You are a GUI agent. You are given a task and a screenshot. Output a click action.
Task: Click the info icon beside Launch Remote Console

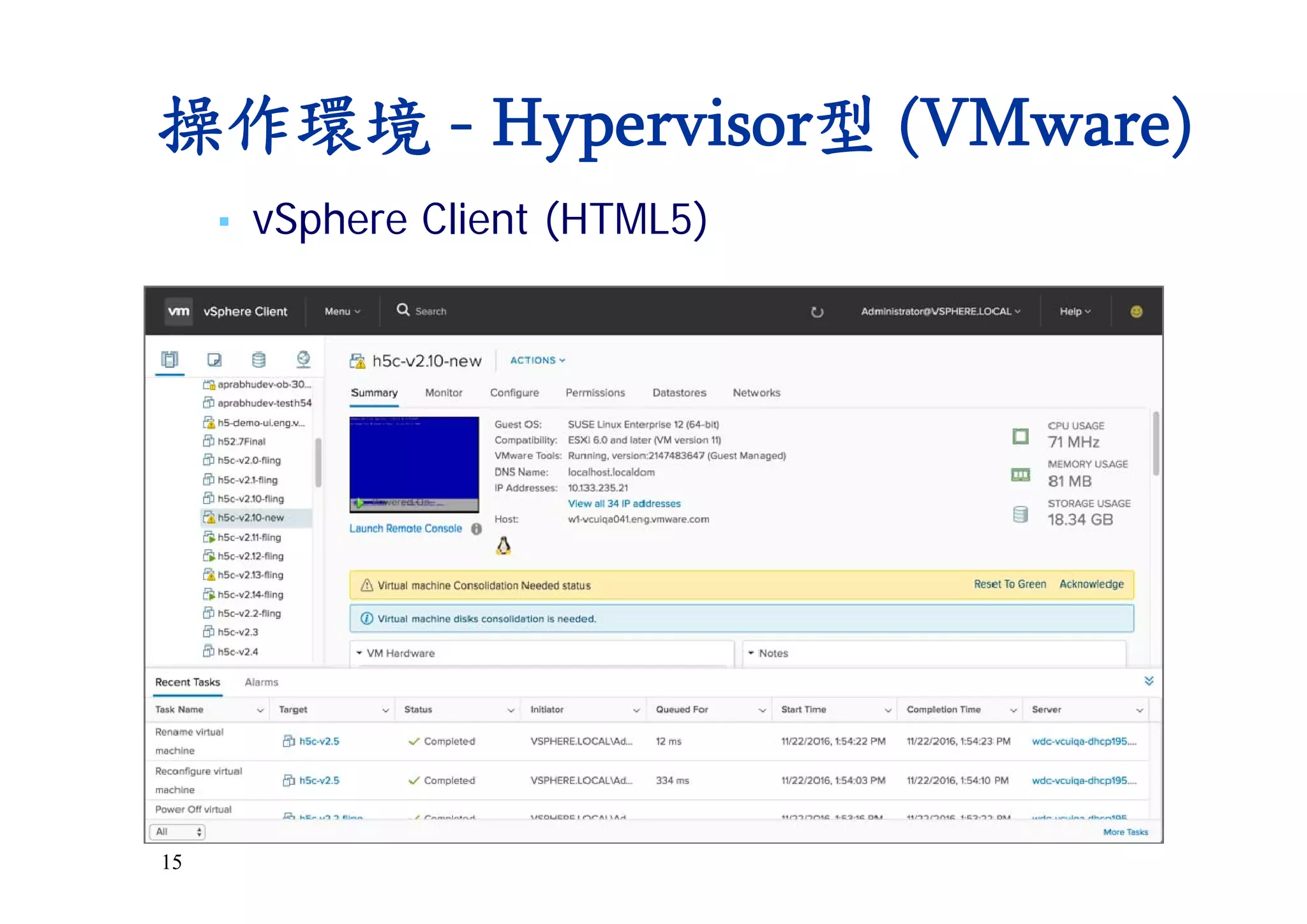476,529
